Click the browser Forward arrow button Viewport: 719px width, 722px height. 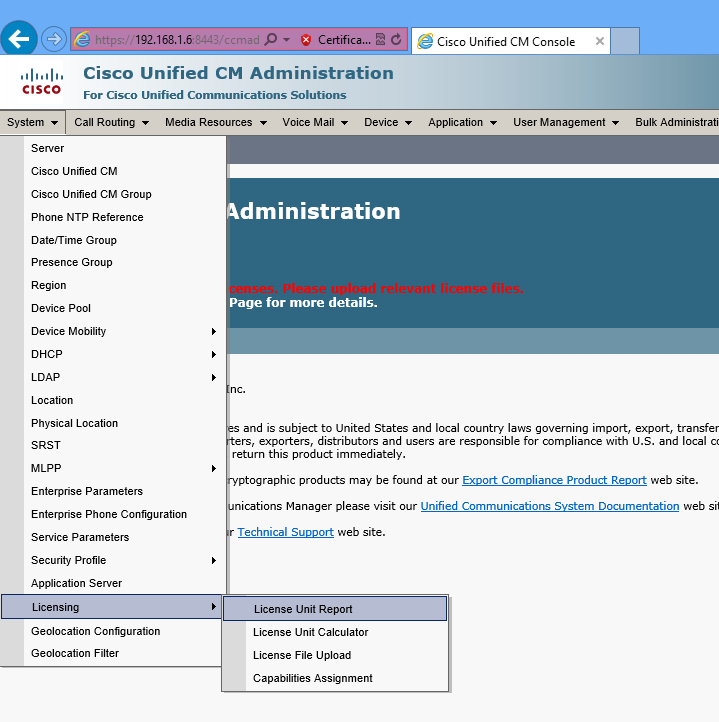click(53, 39)
